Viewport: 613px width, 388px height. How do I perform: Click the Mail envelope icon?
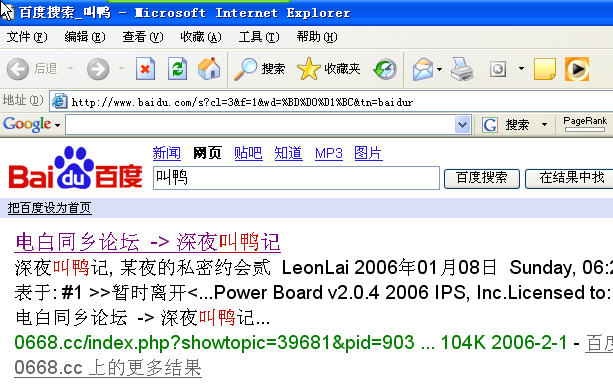tap(423, 69)
